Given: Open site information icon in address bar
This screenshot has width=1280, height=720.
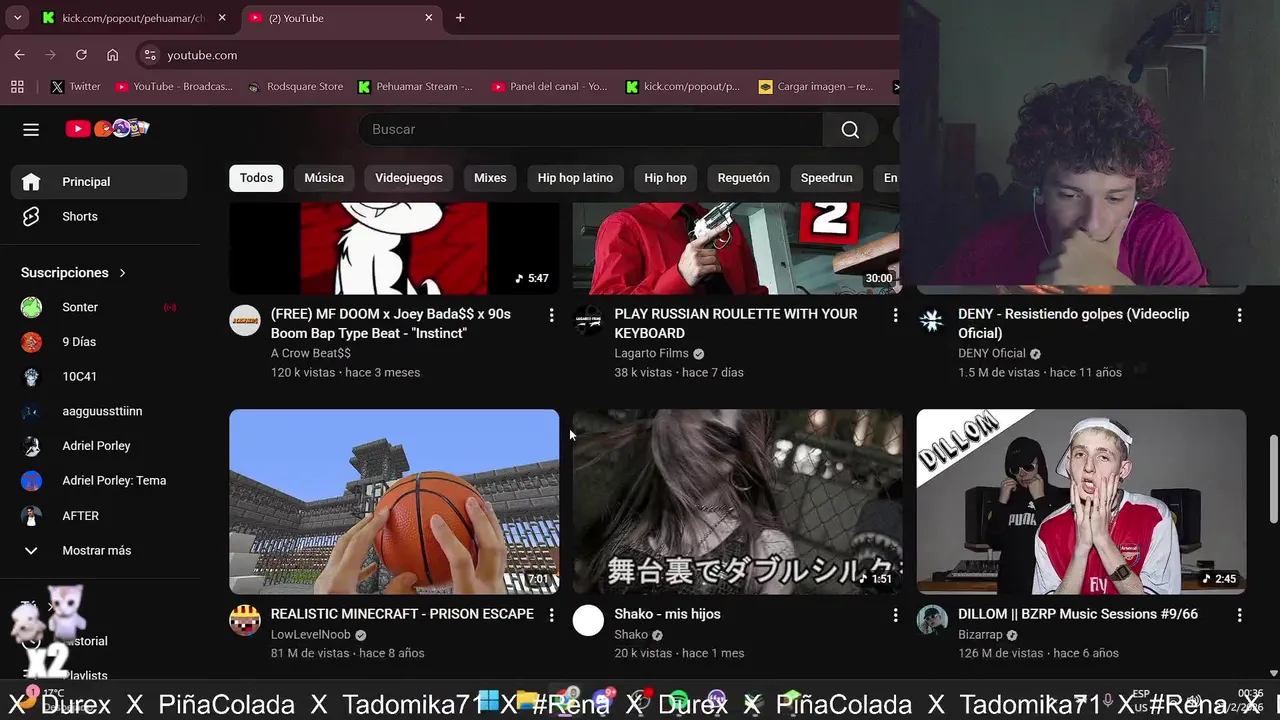Looking at the screenshot, I should [x=149, y=55].
